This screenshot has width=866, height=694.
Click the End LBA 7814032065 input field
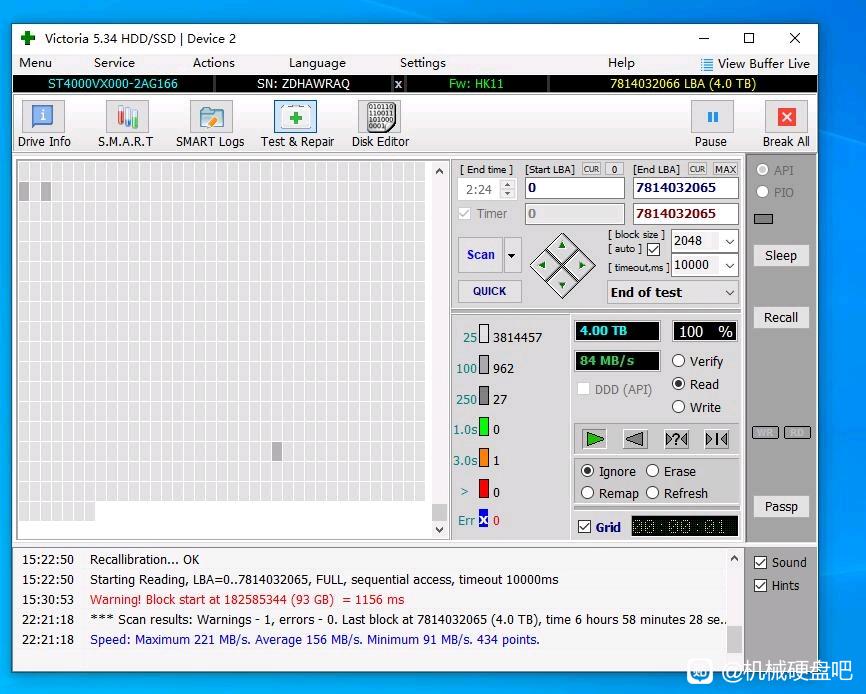coord(685,188)
